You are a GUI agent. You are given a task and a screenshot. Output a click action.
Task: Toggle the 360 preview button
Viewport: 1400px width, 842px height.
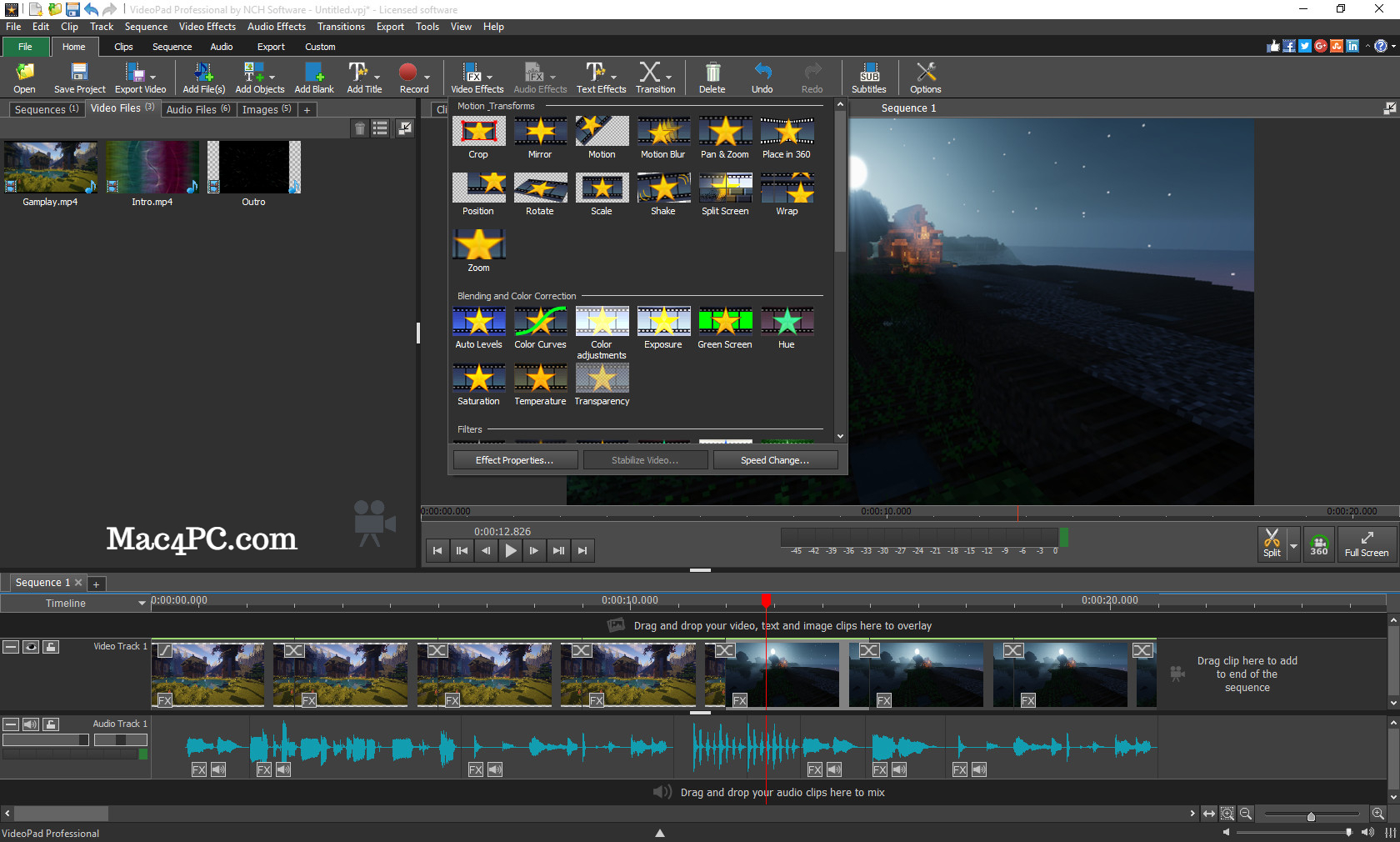click(x=1319, y=544)
